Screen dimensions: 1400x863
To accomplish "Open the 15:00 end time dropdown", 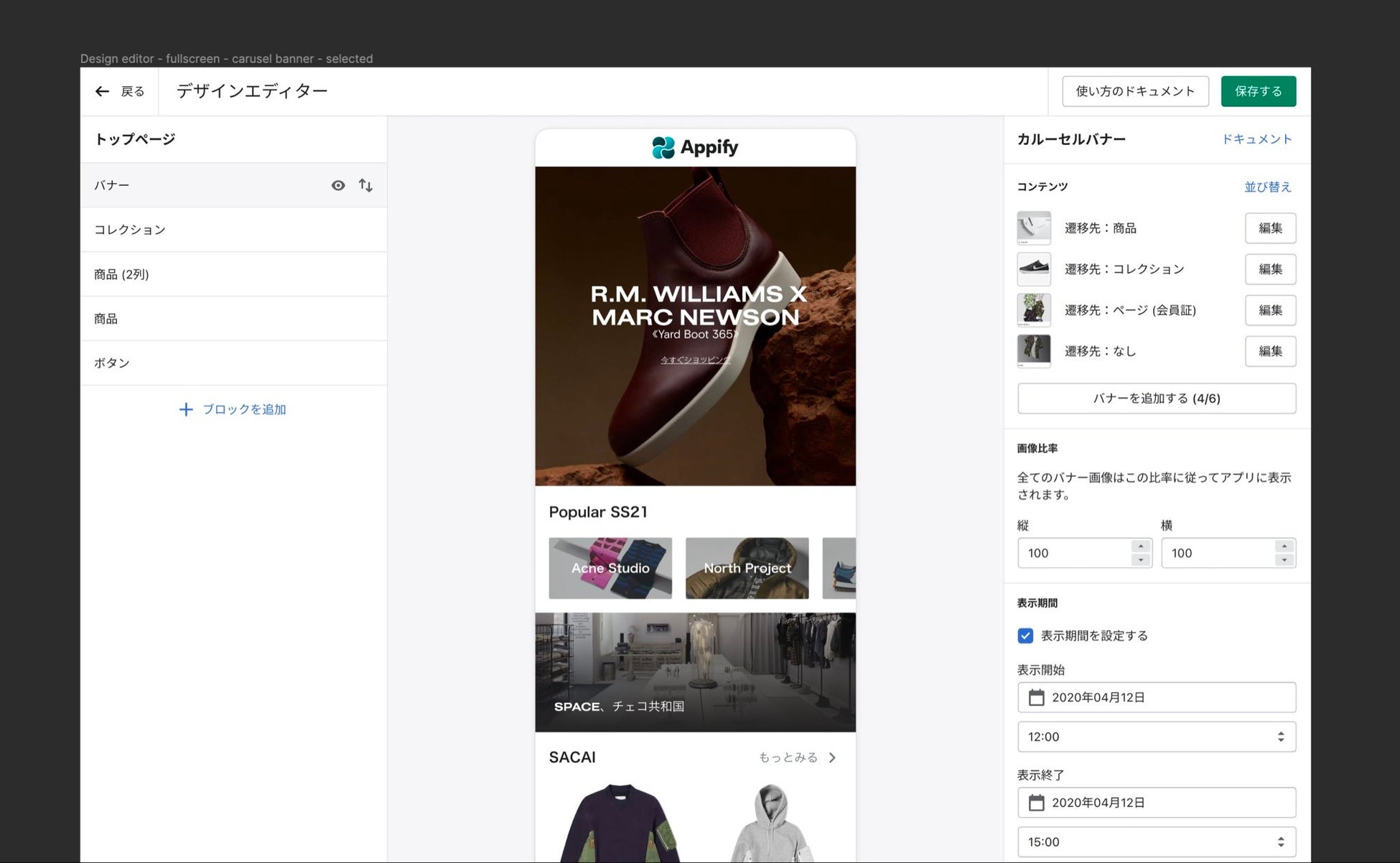I will tap(1156, 842).
